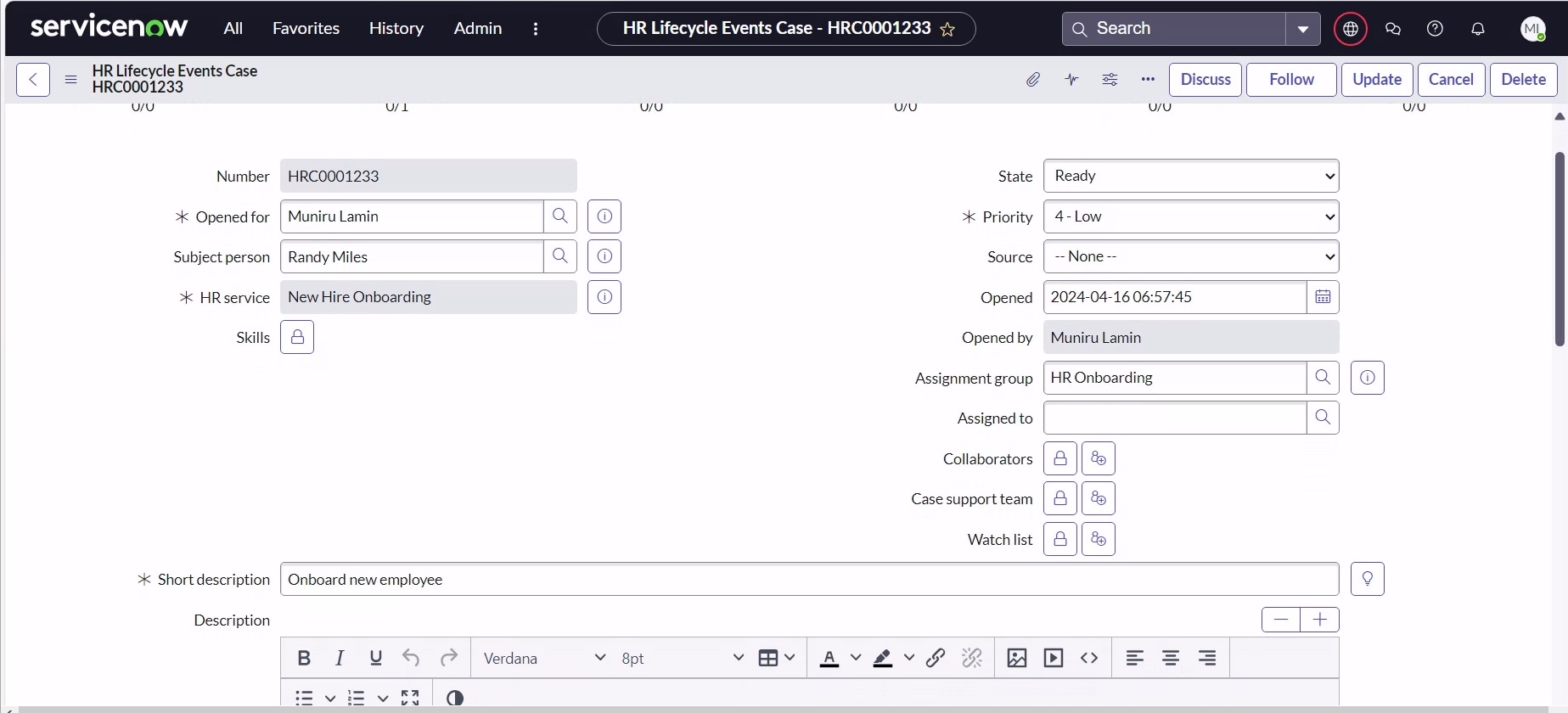The height and width of the screenshot is (713, 1568).
Task: Toggle bold formatting in Description
Action: coord(304,658)
